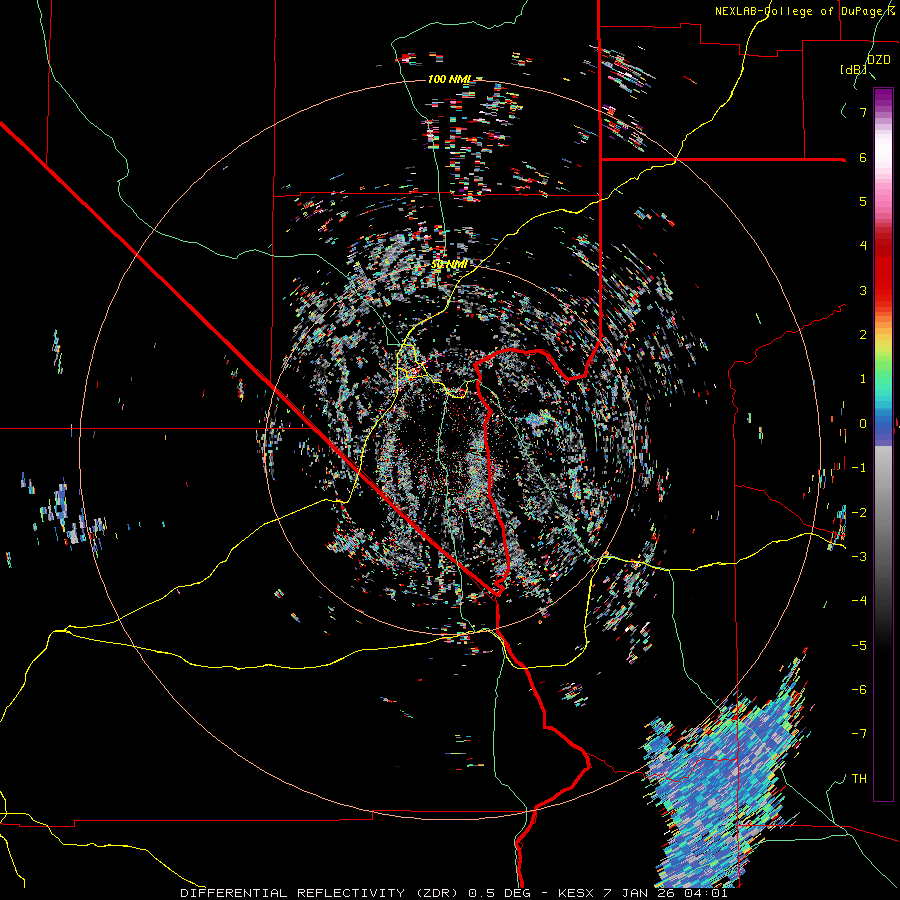Click the DZD label above the color scale

879,60
